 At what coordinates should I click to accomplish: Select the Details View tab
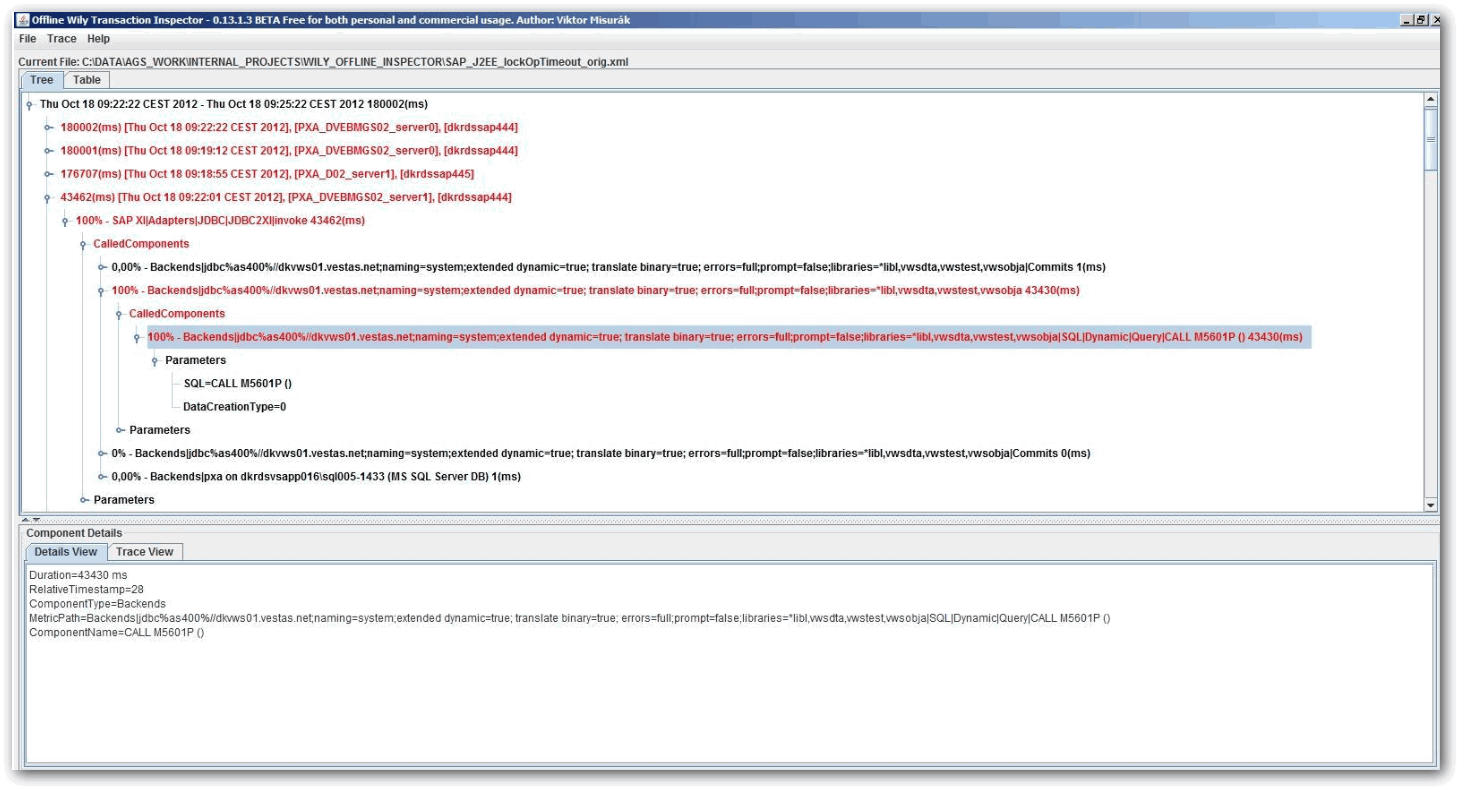point(64,551)
